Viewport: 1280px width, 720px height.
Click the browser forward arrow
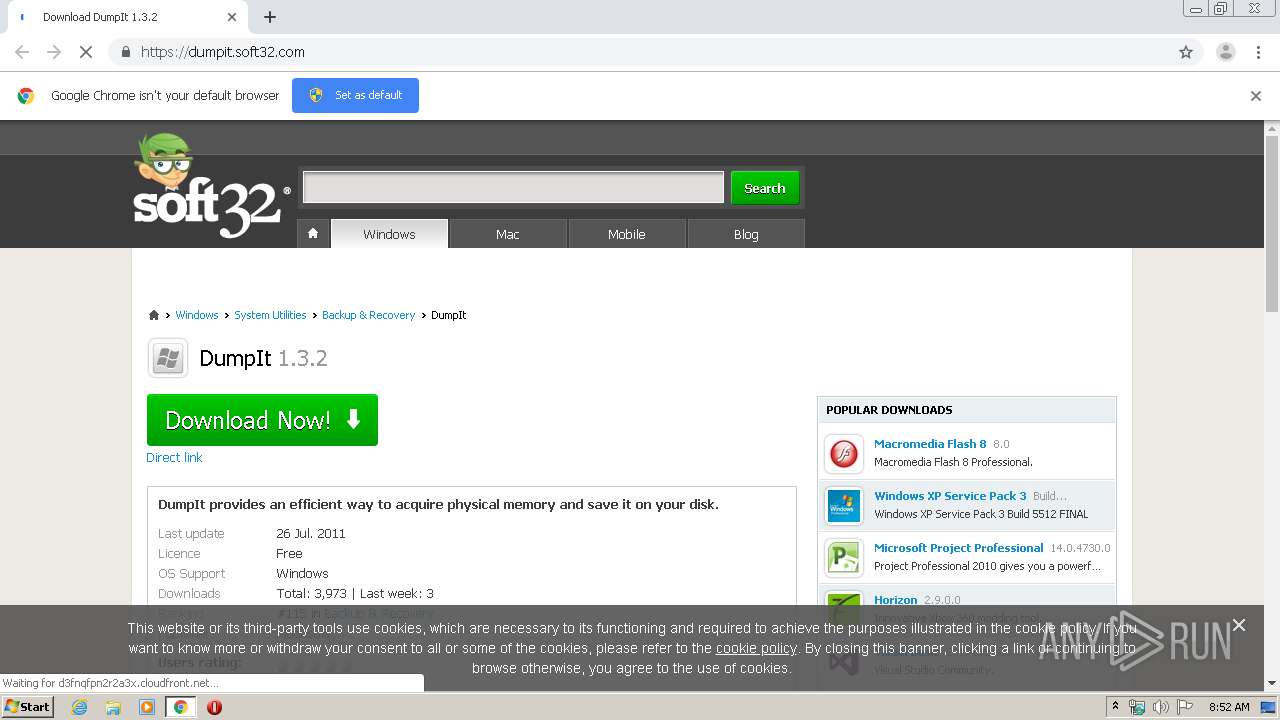(54, 52)
